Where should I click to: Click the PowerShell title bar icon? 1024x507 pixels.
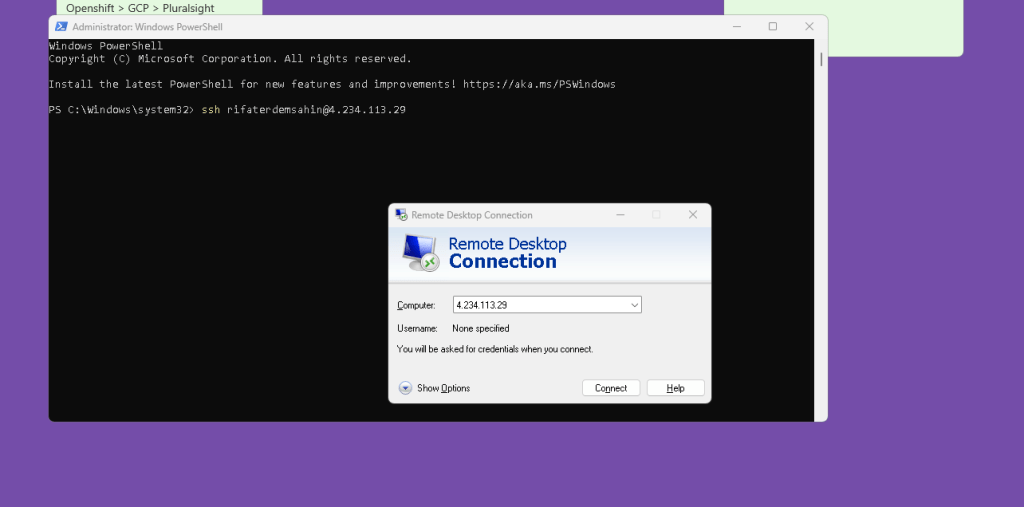coord(61,27)
